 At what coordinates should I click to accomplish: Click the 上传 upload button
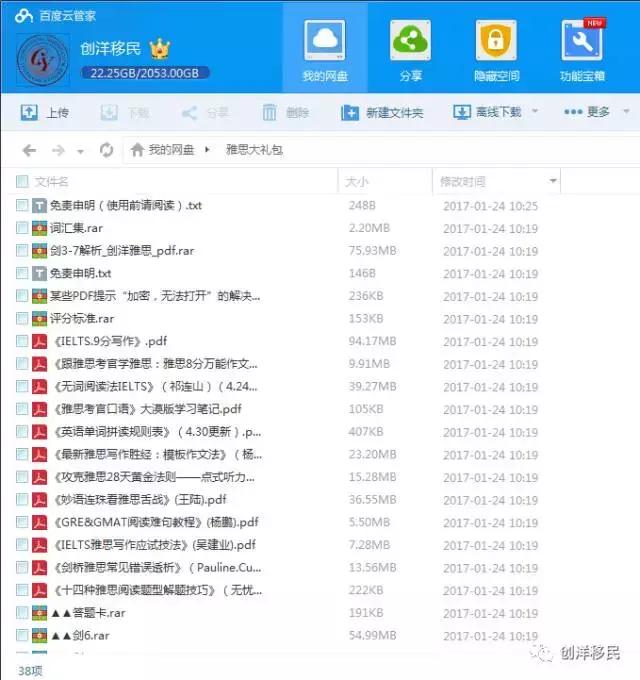[x=45, y=113]
